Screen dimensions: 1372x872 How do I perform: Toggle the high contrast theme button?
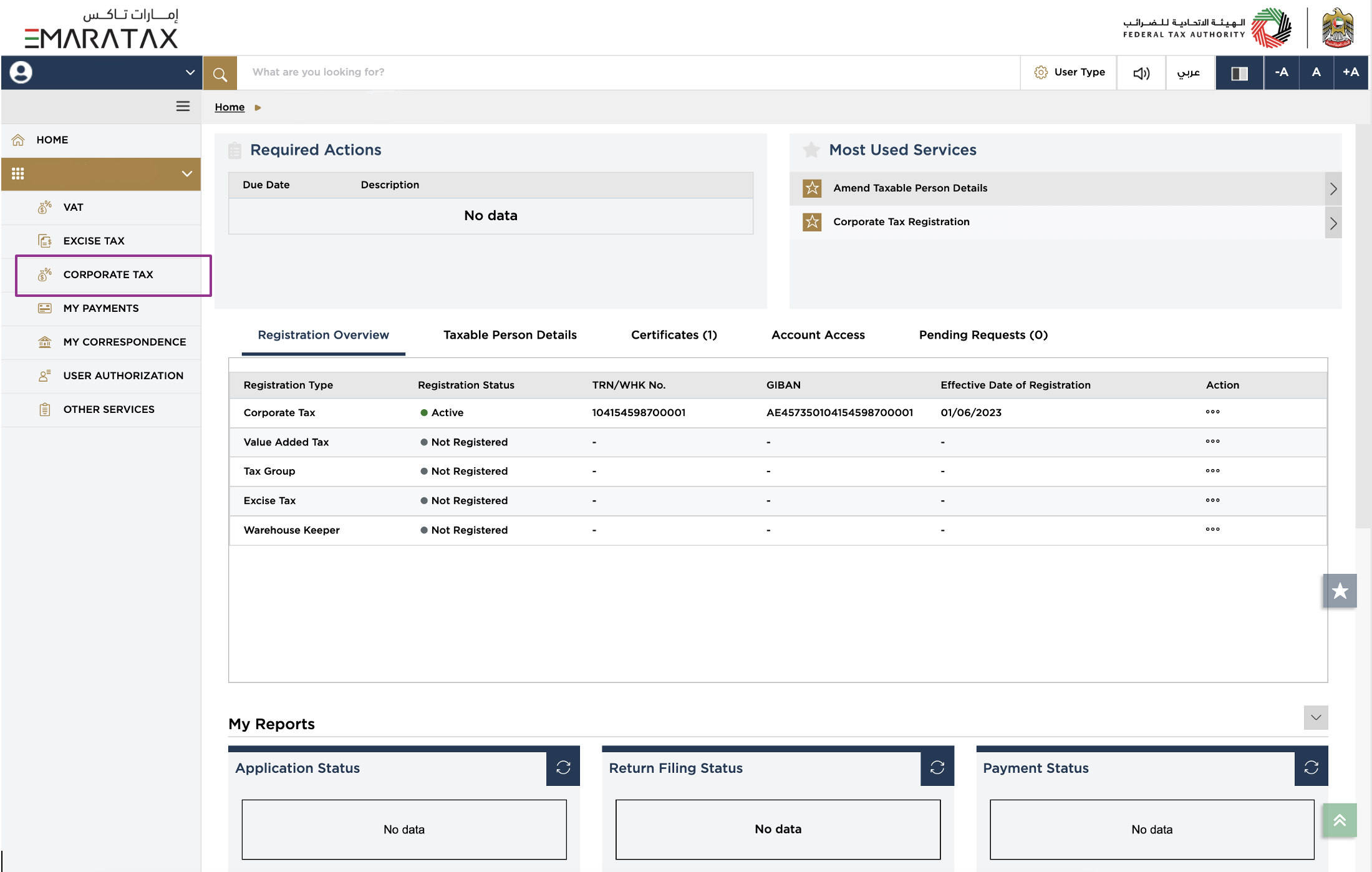point(1239,73)
